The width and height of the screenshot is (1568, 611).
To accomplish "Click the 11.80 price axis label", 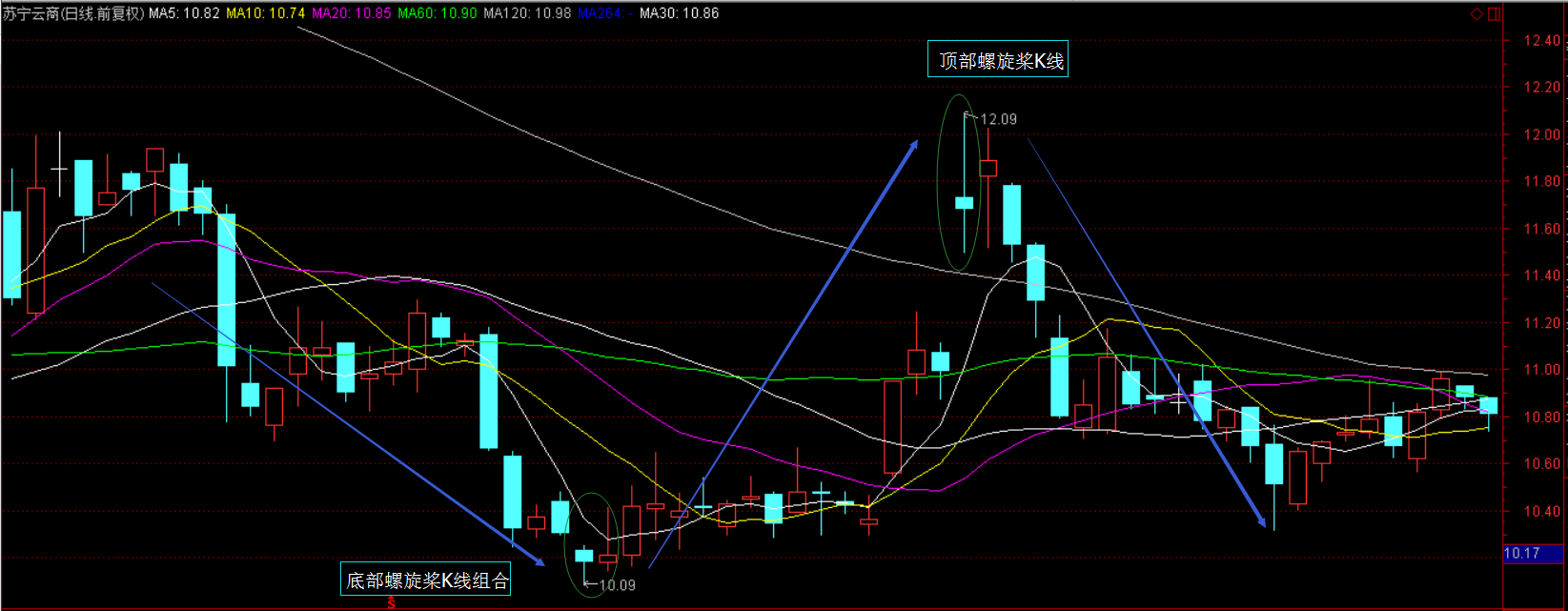I will coord(1541,181).
